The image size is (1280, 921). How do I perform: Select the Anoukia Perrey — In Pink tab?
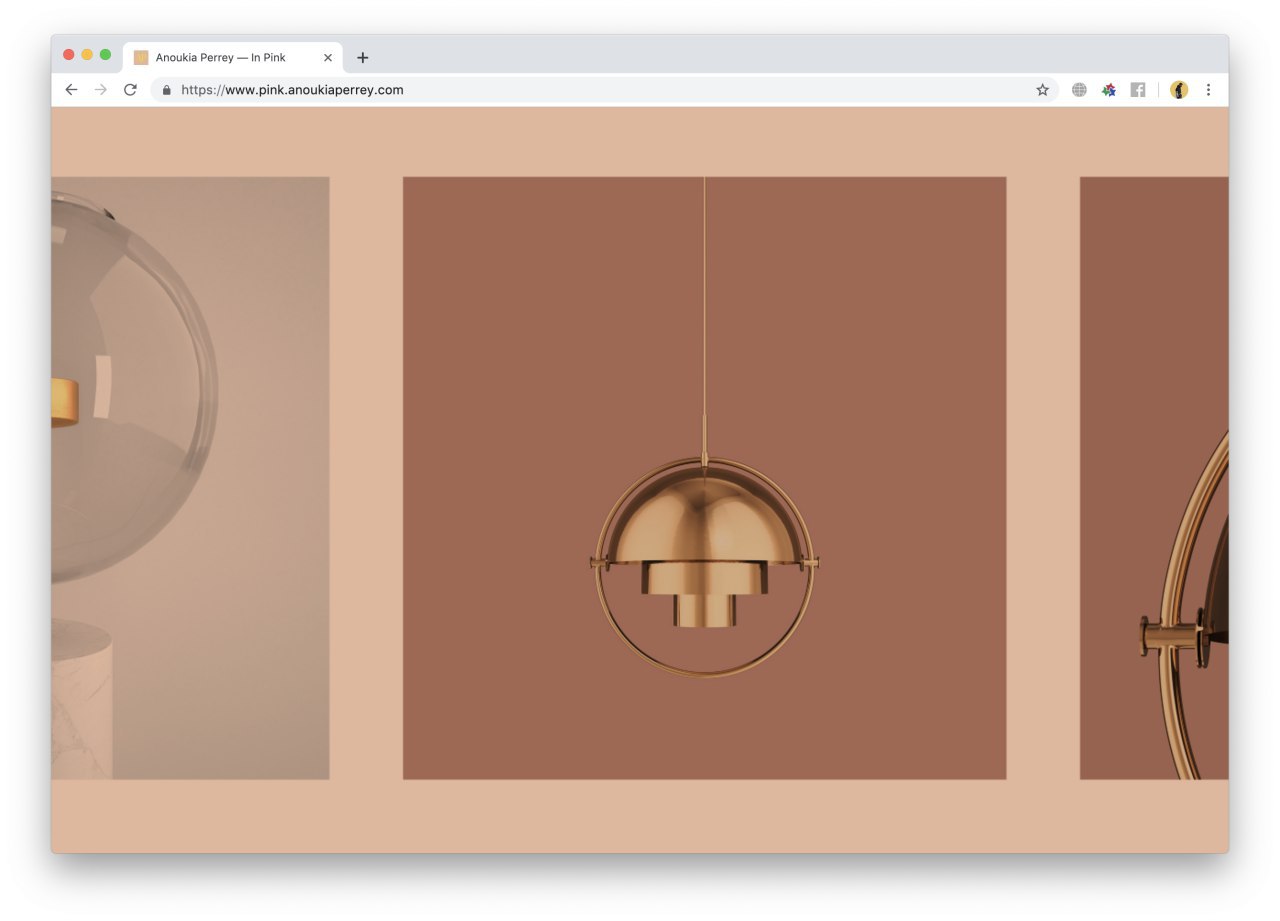[x=233, y=58]
